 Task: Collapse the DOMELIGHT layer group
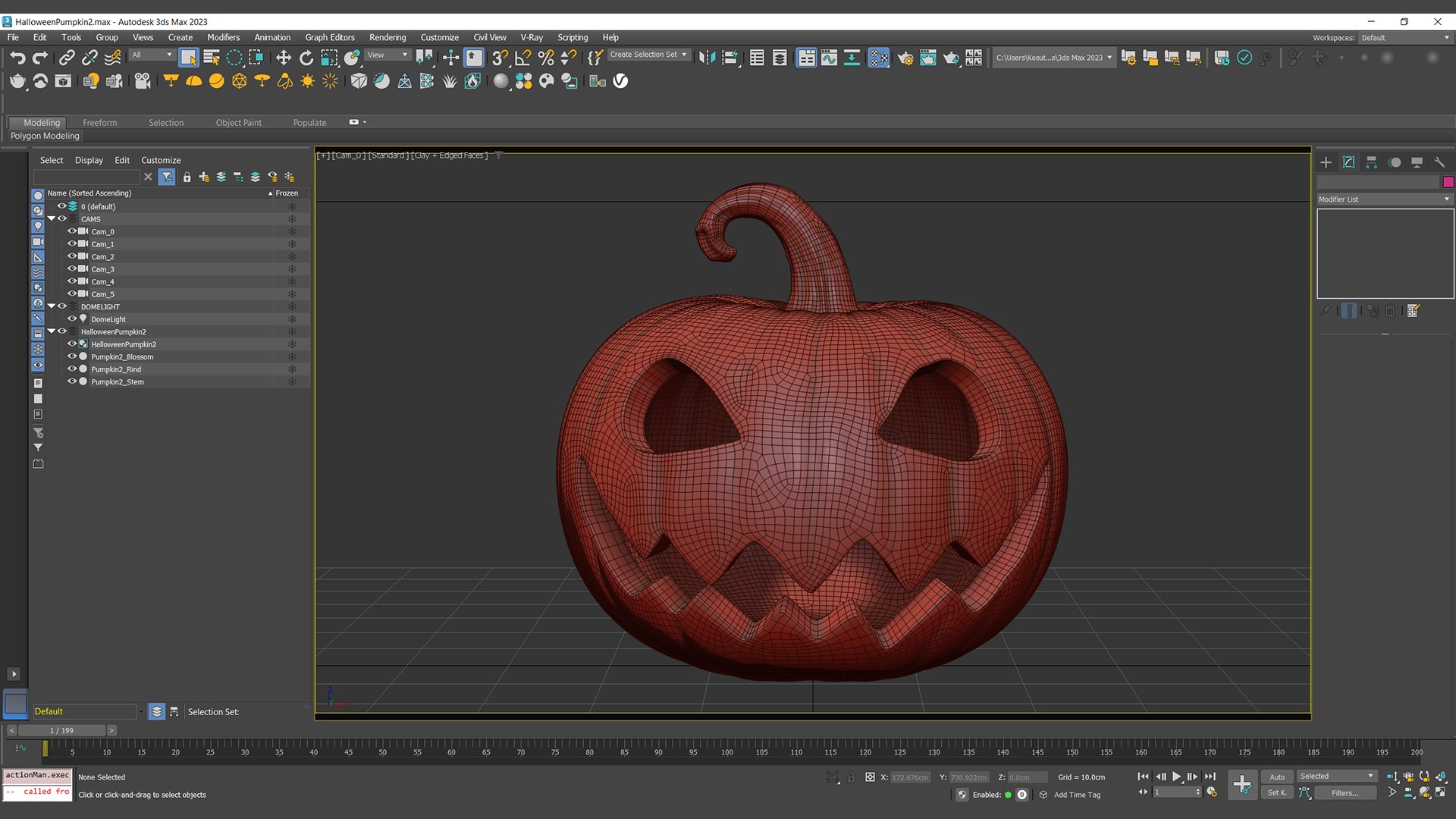(52, 306)
